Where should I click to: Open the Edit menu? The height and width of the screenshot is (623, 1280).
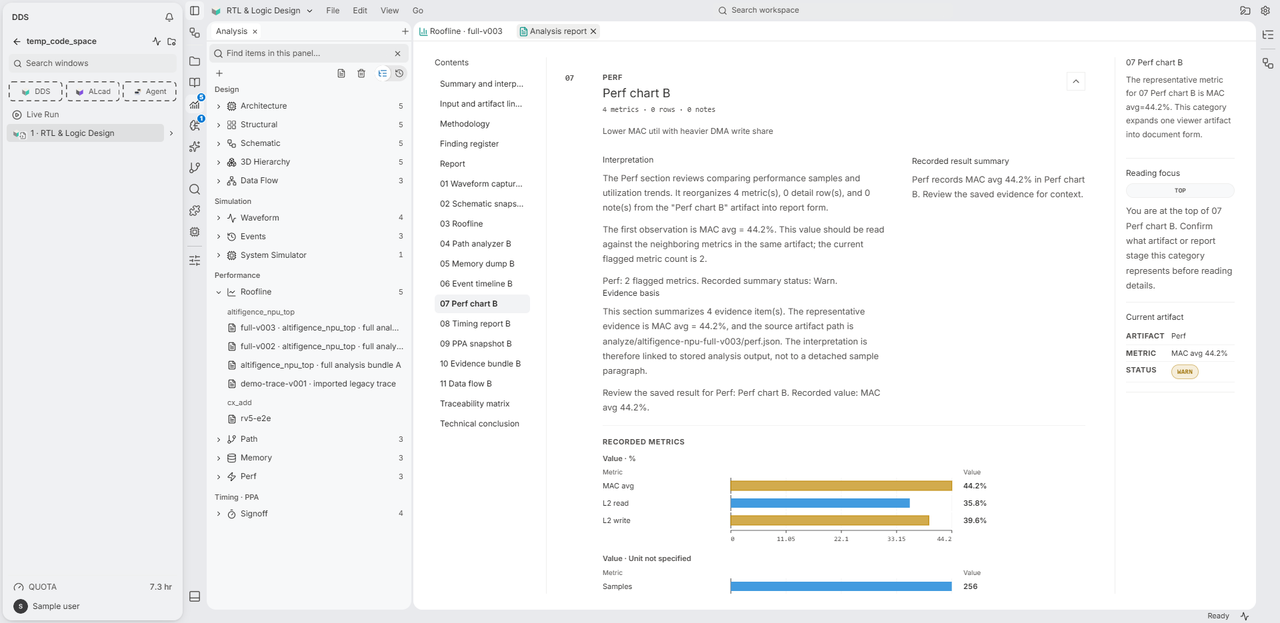[x=360, y=10]
